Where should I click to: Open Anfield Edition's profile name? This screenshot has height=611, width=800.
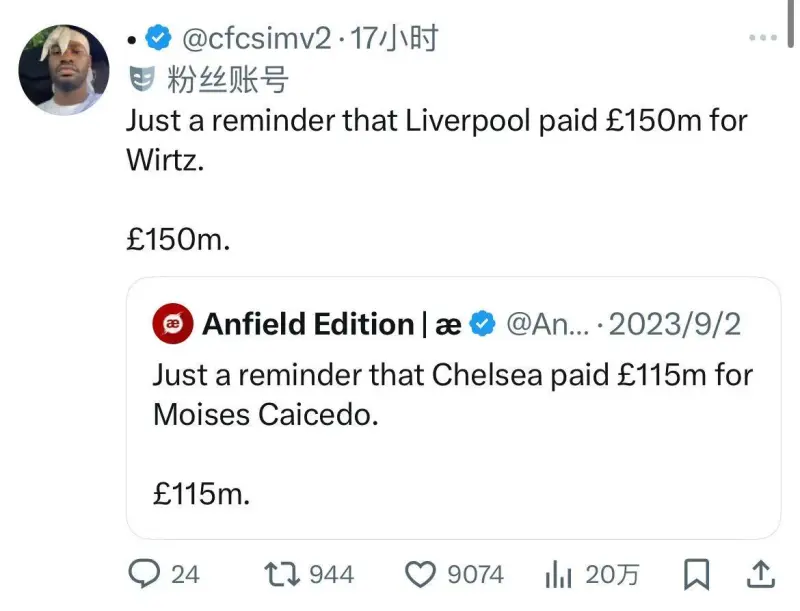pos(308,324)
